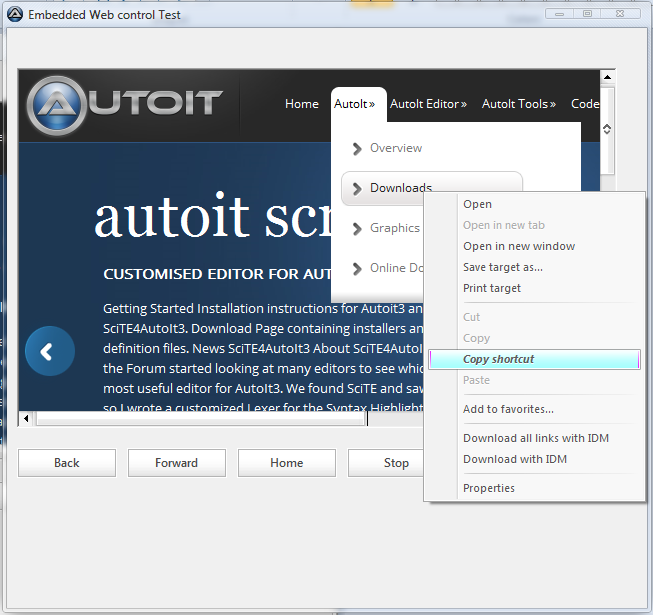Open the Downloads submenu link
Image resolution: width=653 pixels, height=615 pixels.
click(x=401, y=188)
